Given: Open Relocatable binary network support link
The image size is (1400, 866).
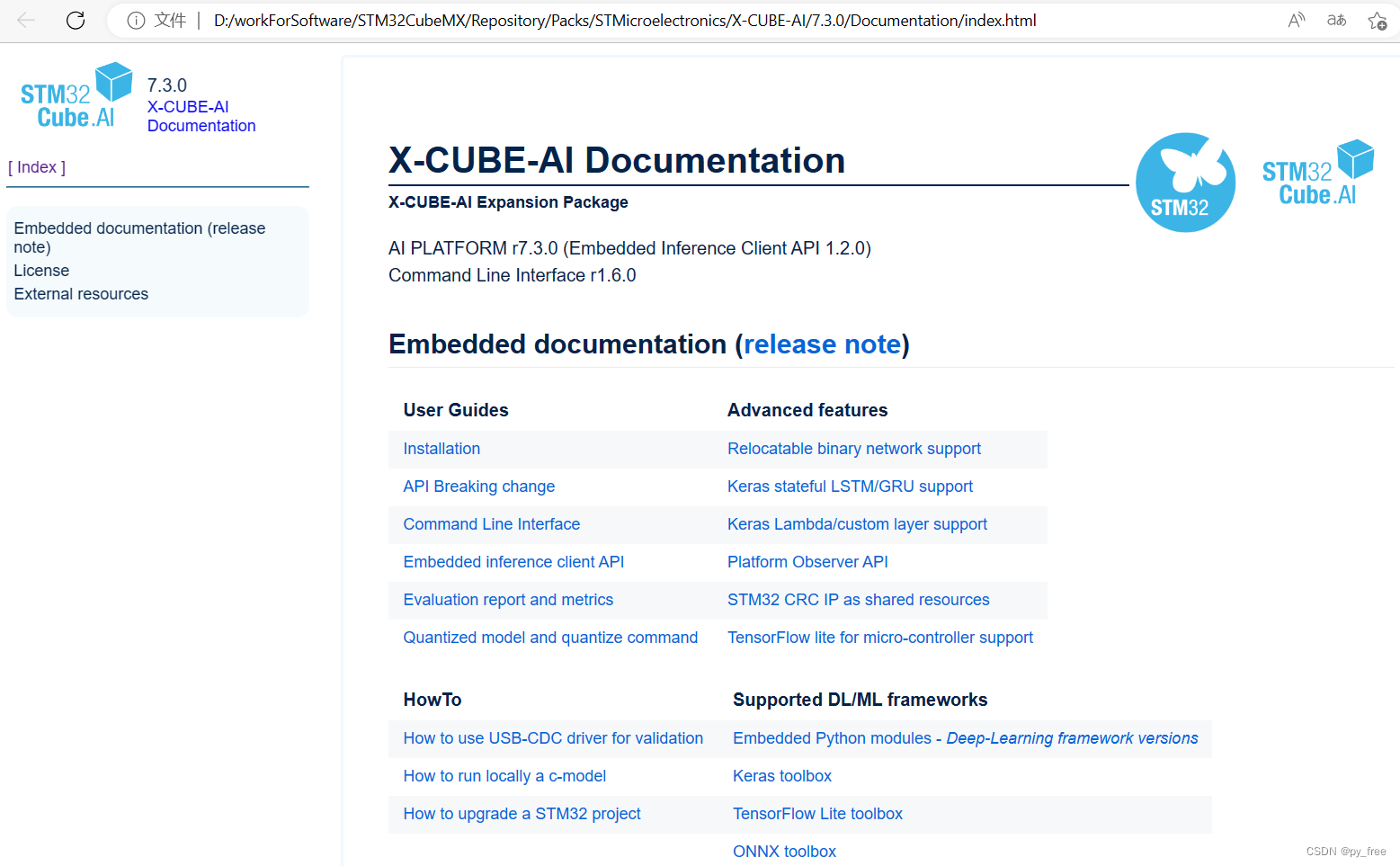Looking at the screenshot, I should coord(854,449).
